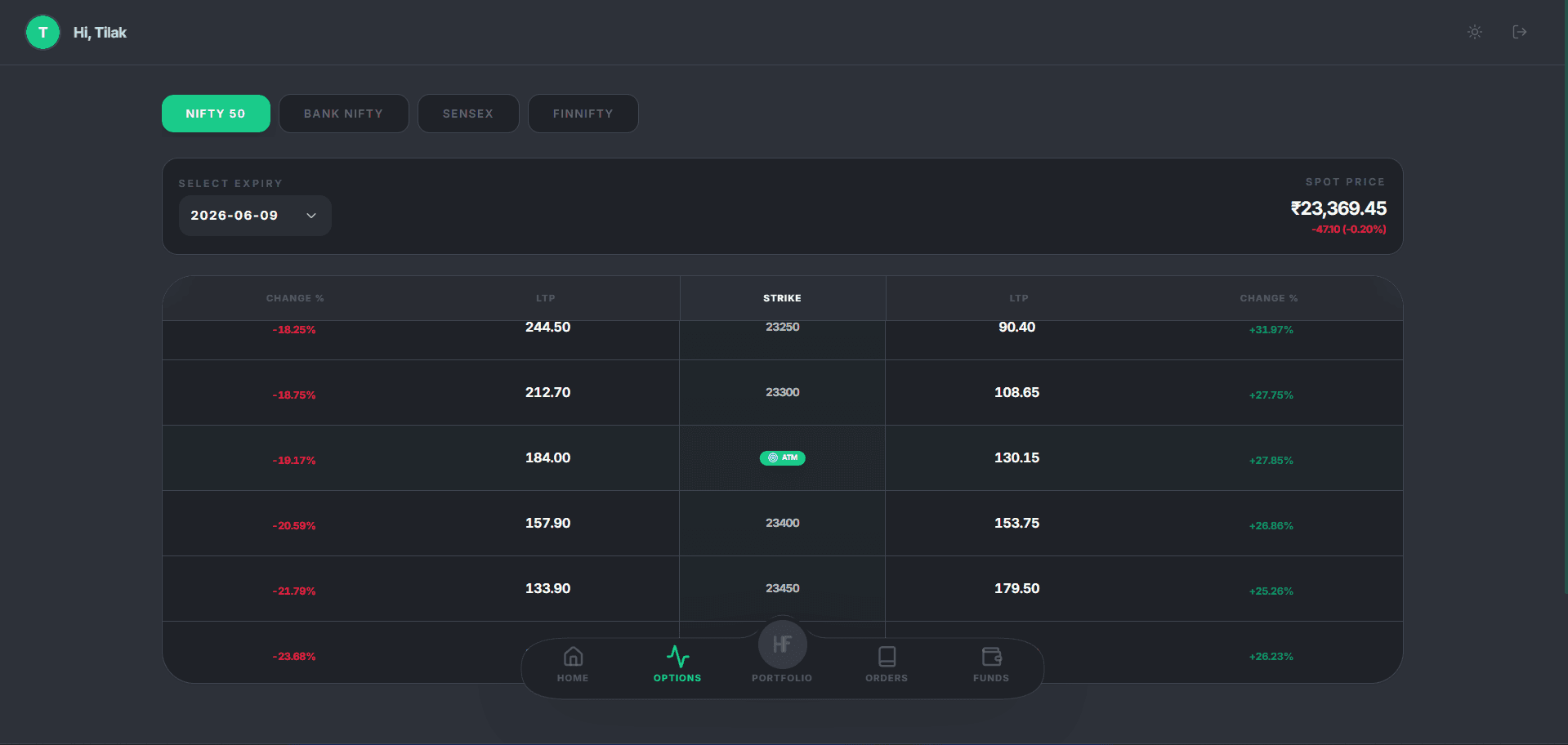1568x745 pixels.
Task: Select call LTP 133.90
Action: click(x=547, y=588)
